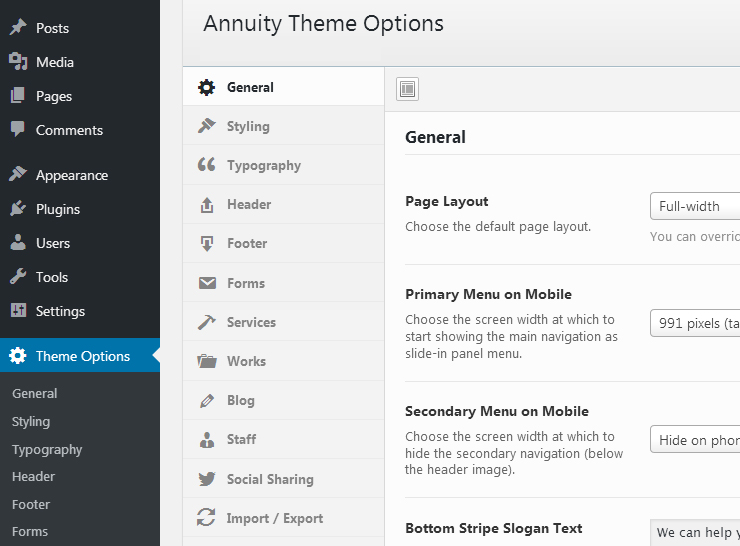Viewport: 740px width, 546px height.
Task: Open Typography submenu link in admin sidebar
Action: tap(47, 450)
